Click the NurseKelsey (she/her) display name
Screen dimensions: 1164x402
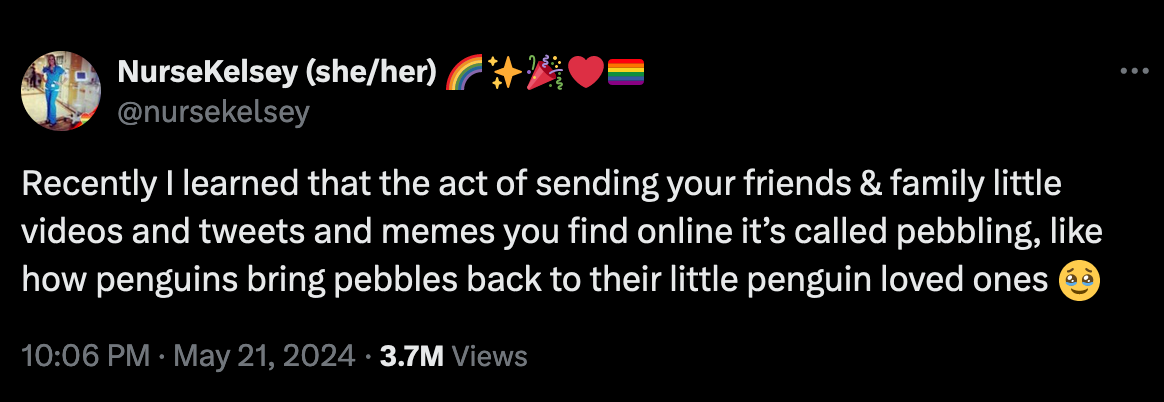[x=276, y=72]
